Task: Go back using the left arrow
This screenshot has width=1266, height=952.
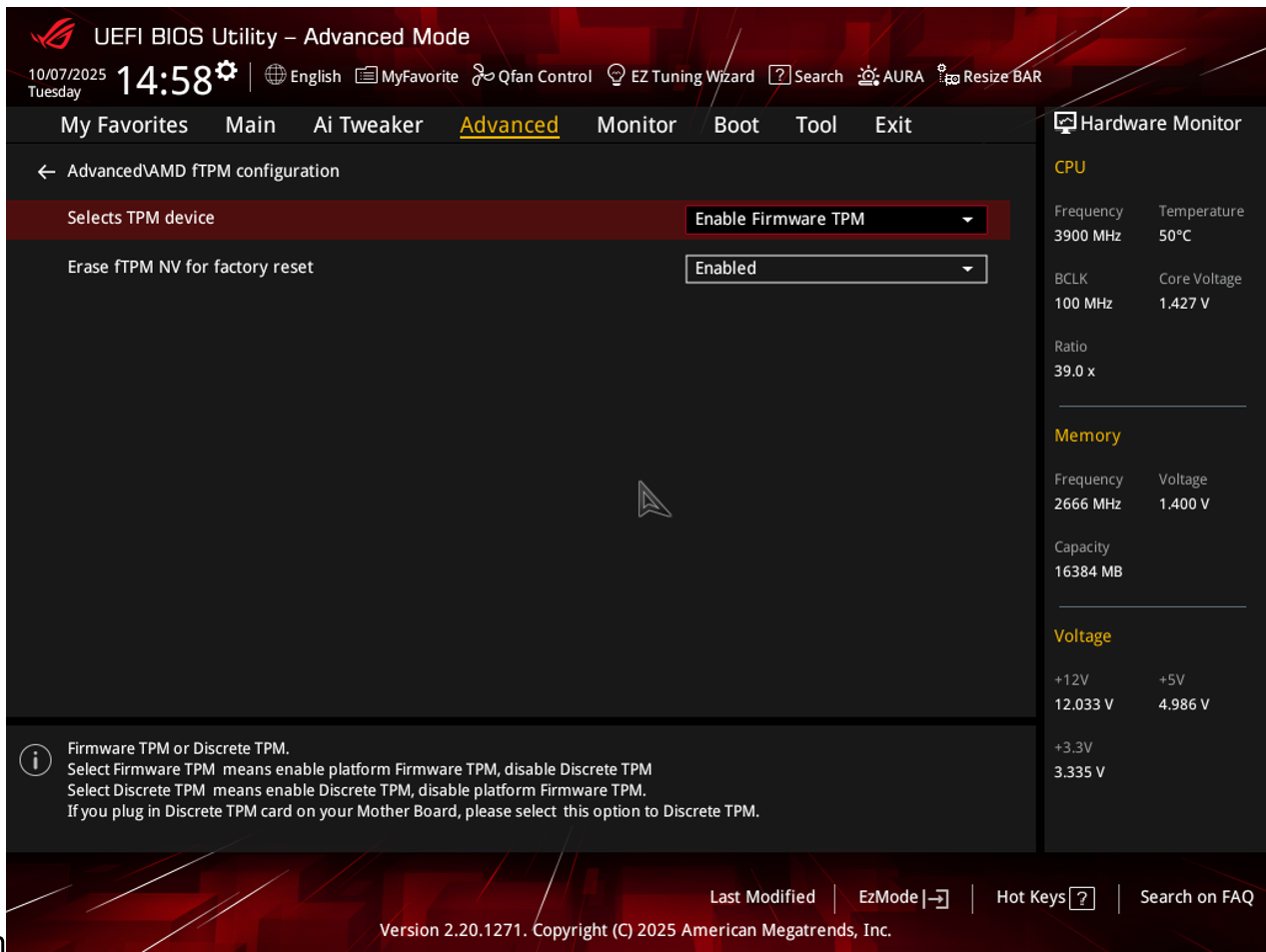Action: (x=46, y=172)
